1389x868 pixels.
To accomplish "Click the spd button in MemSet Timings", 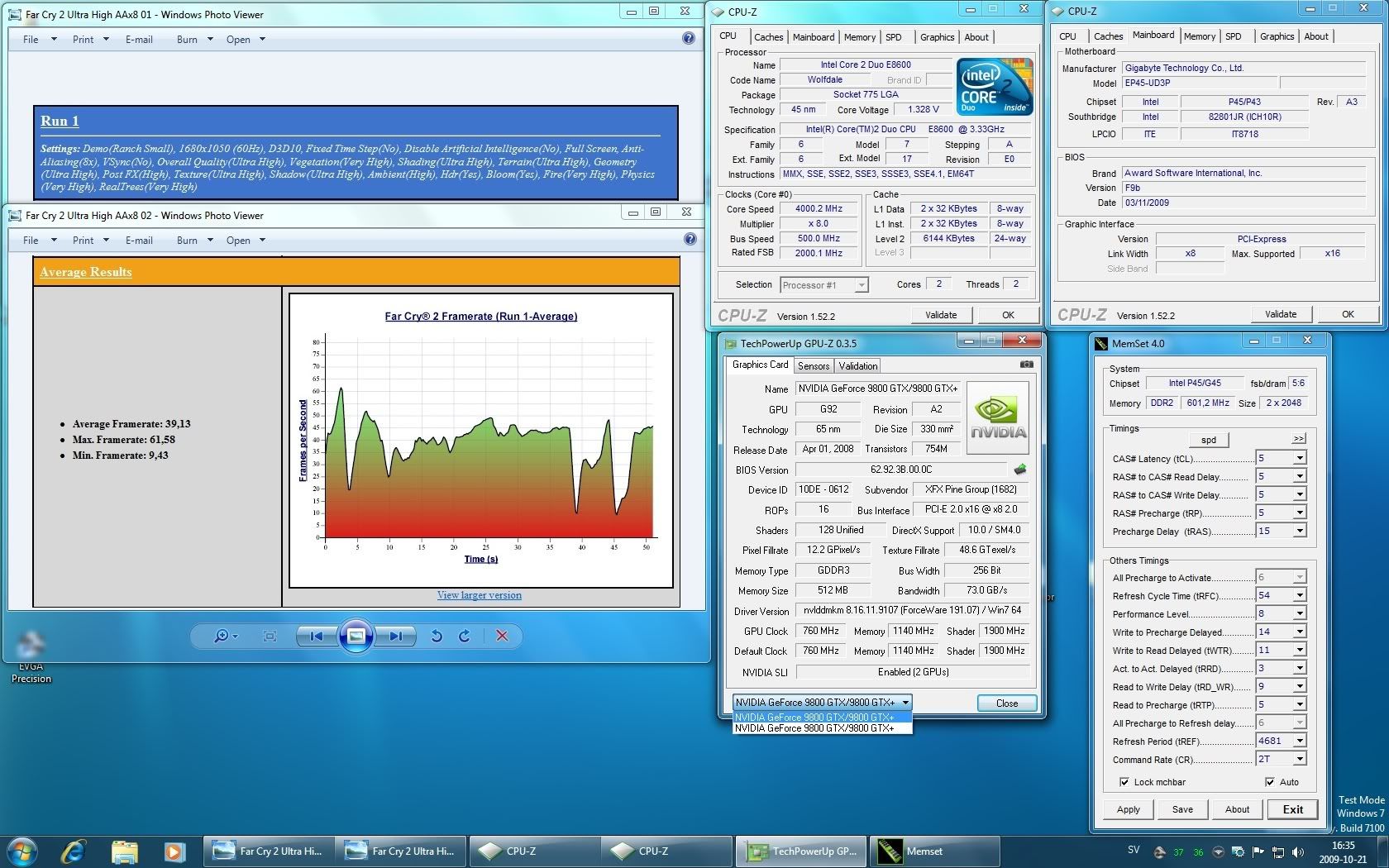I will click(1209, 440).
